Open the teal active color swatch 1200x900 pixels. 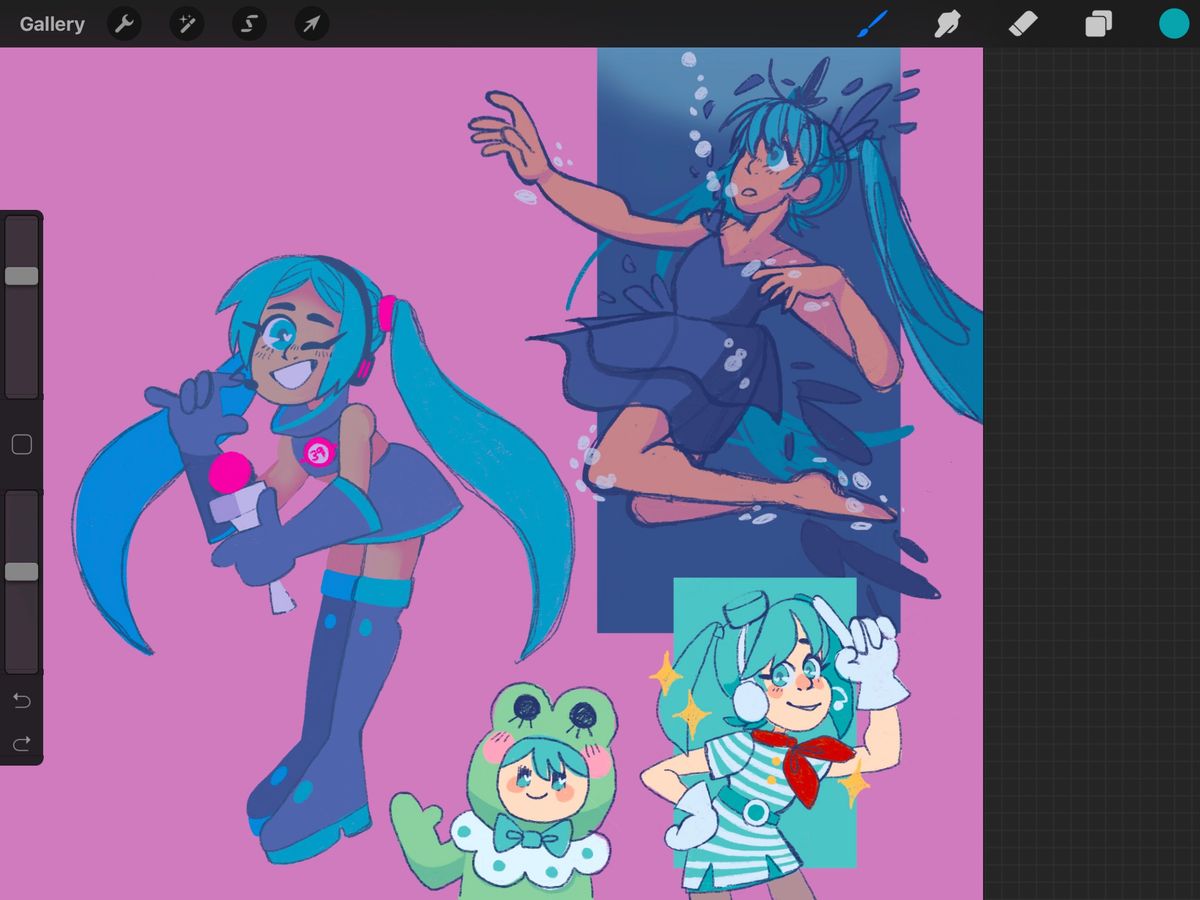[1174, 24]
